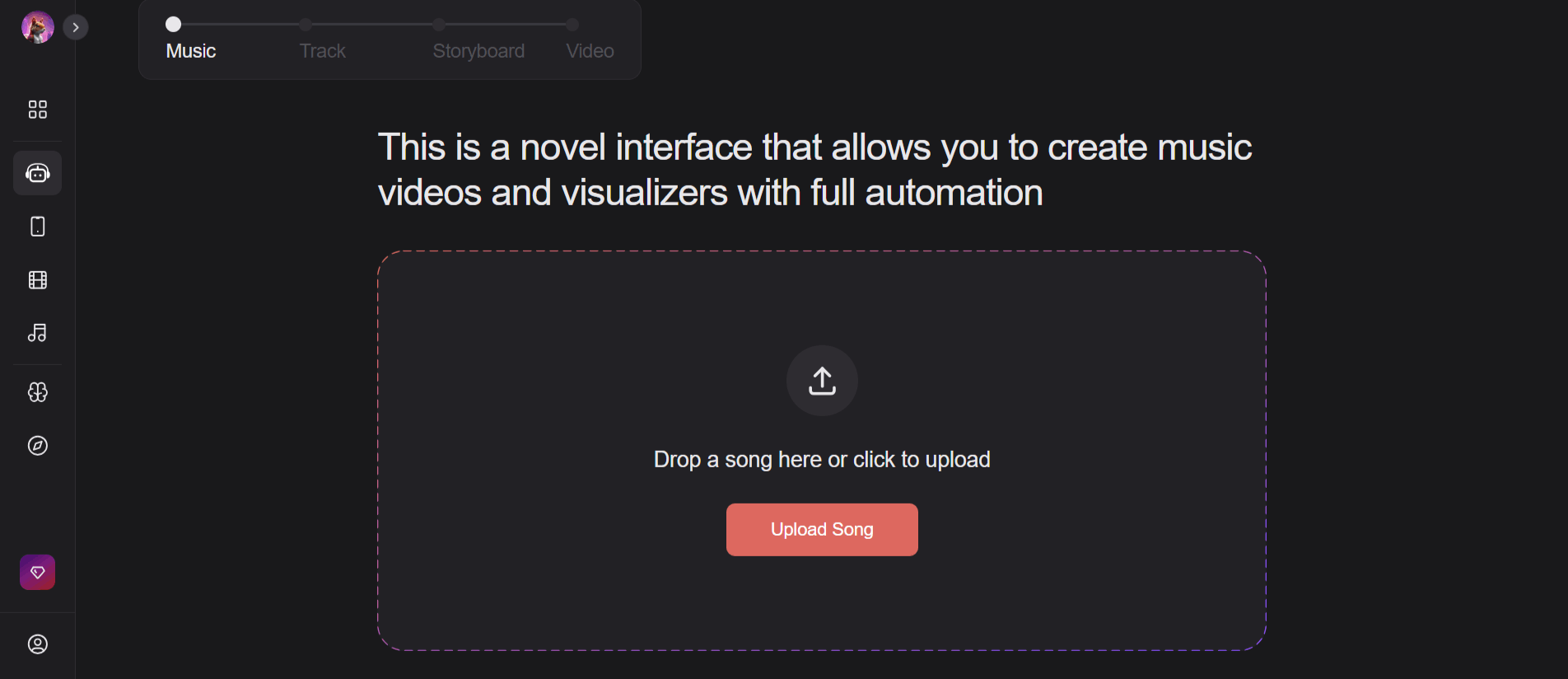This screenshot has width=1568, height=679.
Task: Select the Track step
Action: click(322, 51)
